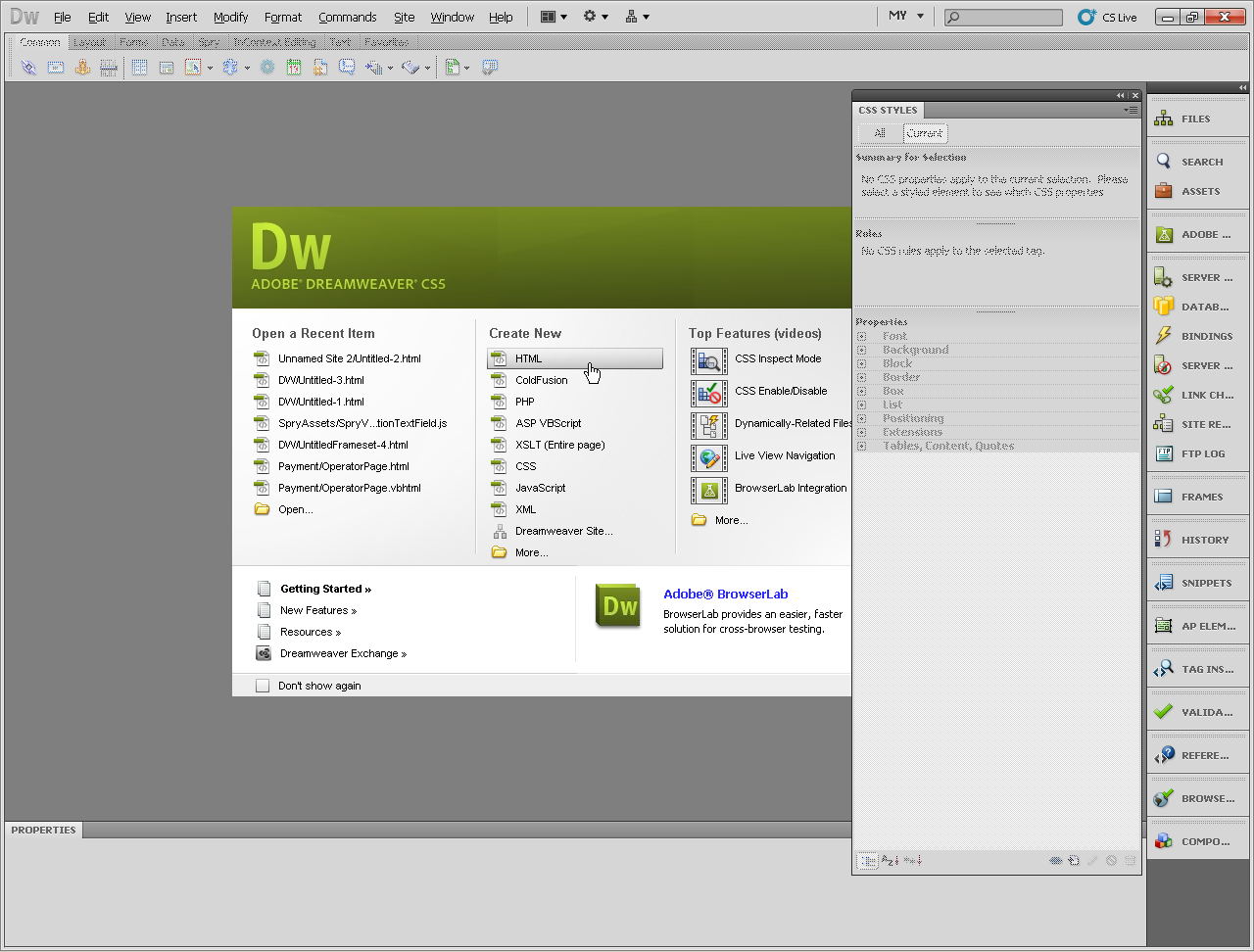Open the MY workspace switcher dropdown

click(x=904, y=17)
